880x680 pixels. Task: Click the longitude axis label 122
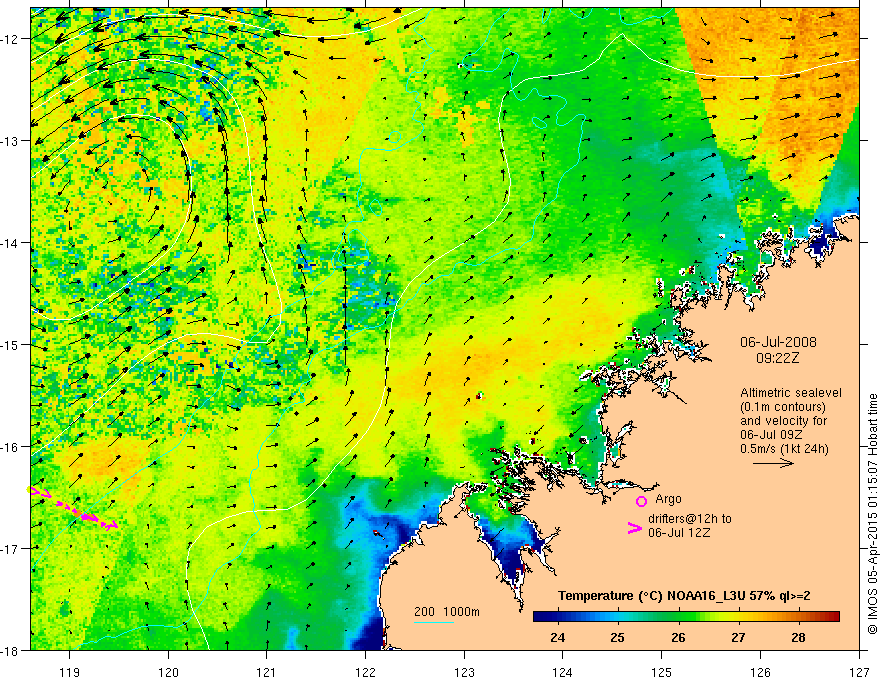pos(365,672)
